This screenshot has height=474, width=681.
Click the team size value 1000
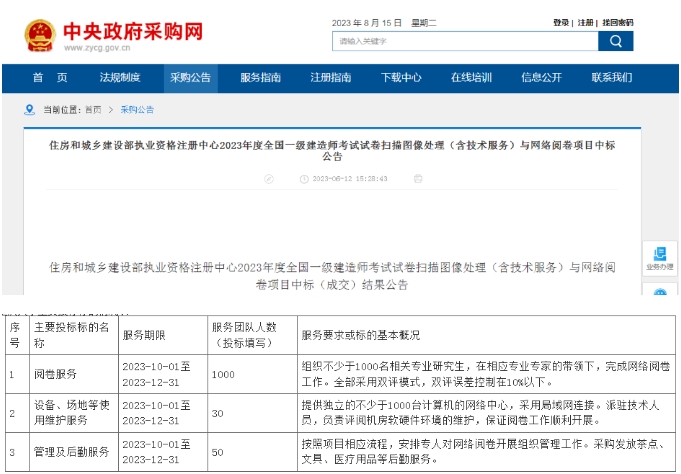[223, 375]
